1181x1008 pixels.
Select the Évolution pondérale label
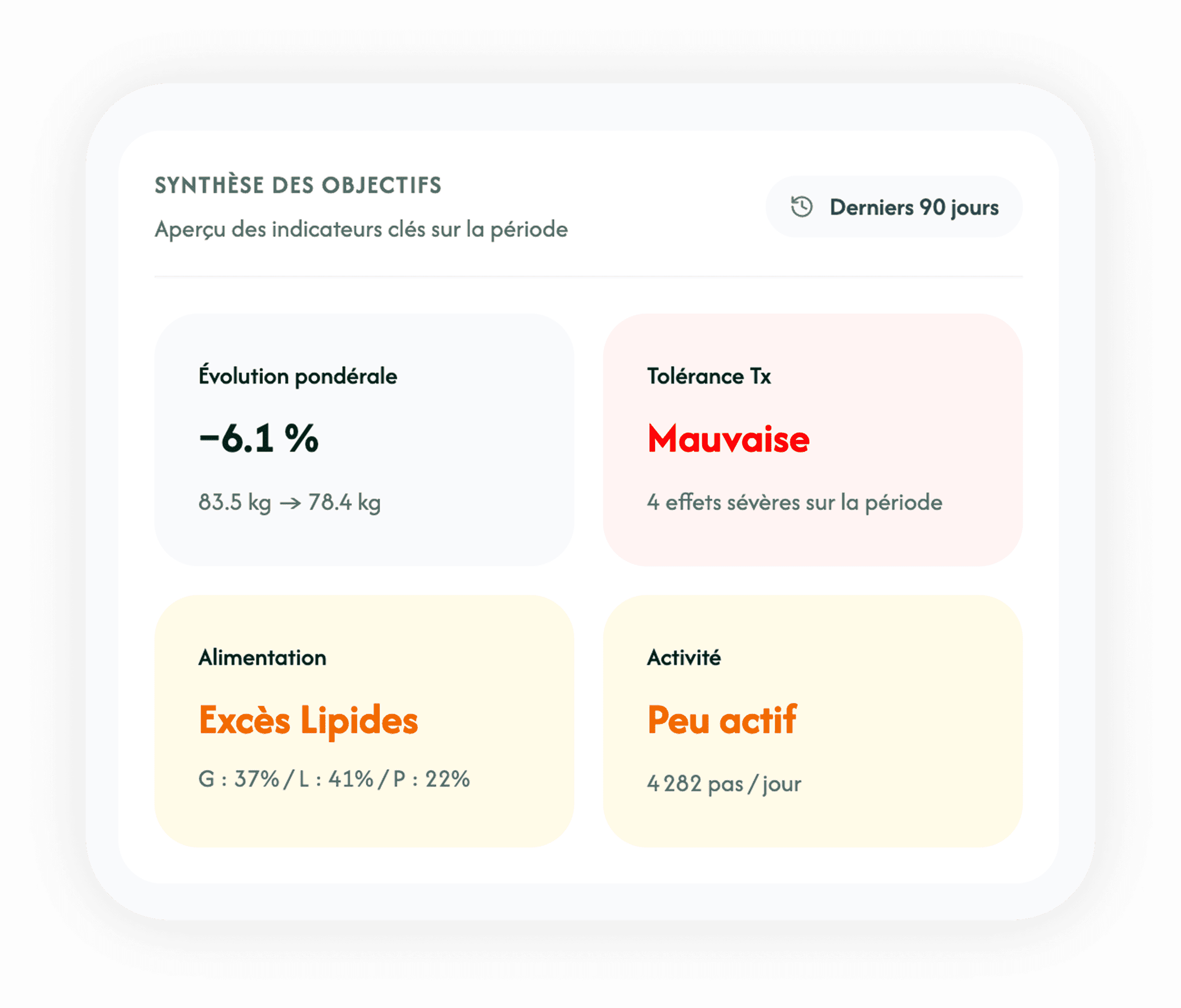(x=298, y=376)
